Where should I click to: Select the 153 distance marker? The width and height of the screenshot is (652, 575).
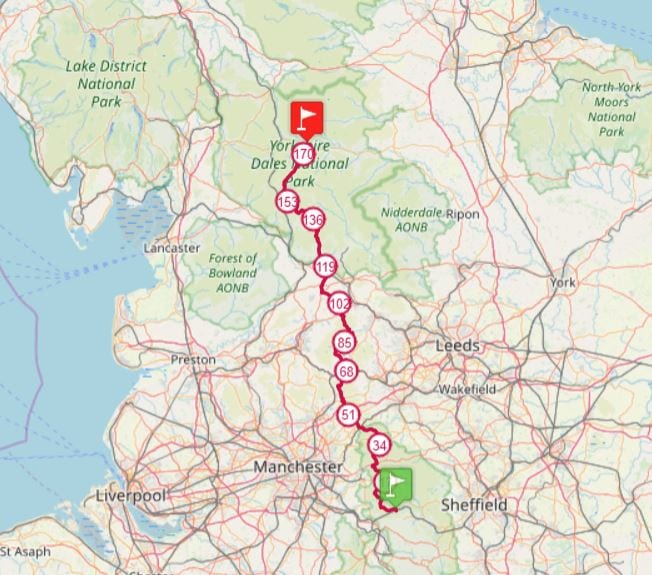(287, 202)
